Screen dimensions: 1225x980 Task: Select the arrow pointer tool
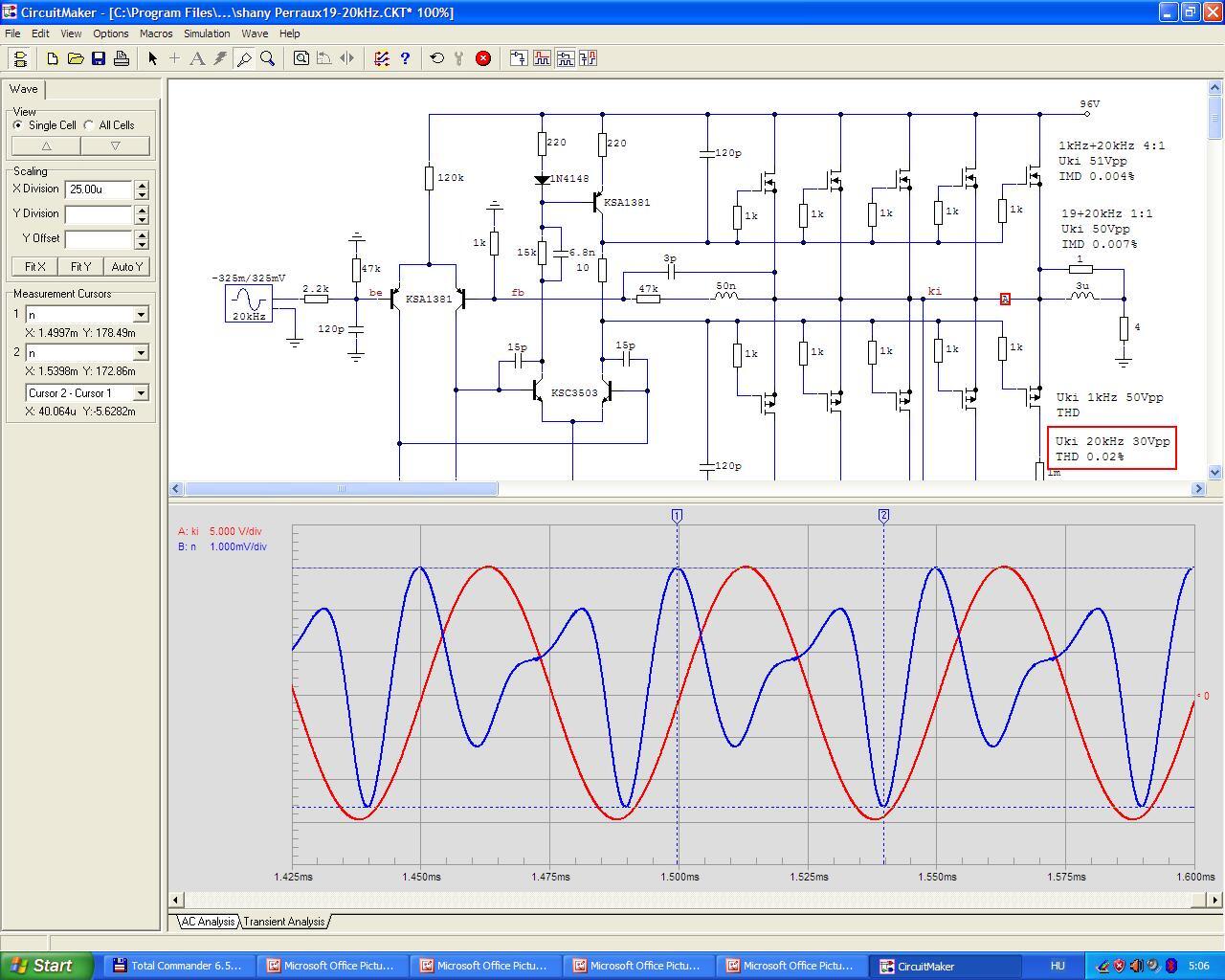152,58
